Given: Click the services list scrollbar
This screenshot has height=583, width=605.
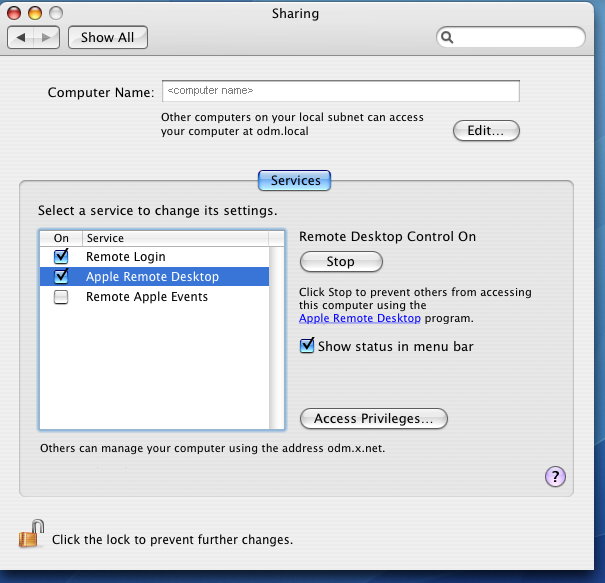Looking at the screenshot, I should point(276,338).
